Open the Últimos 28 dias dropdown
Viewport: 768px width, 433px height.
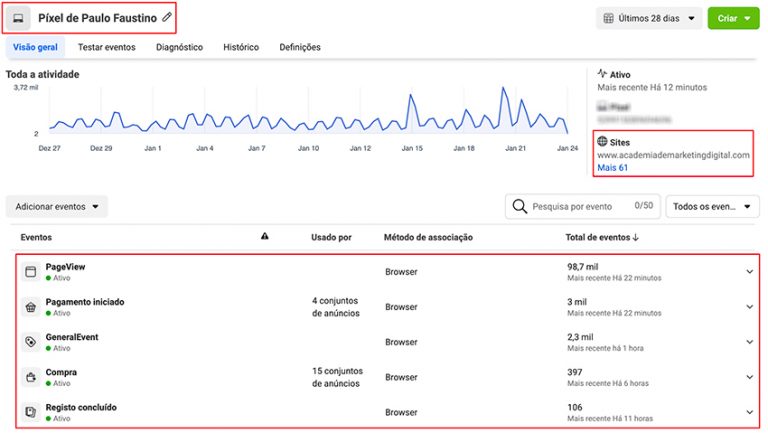649,19
